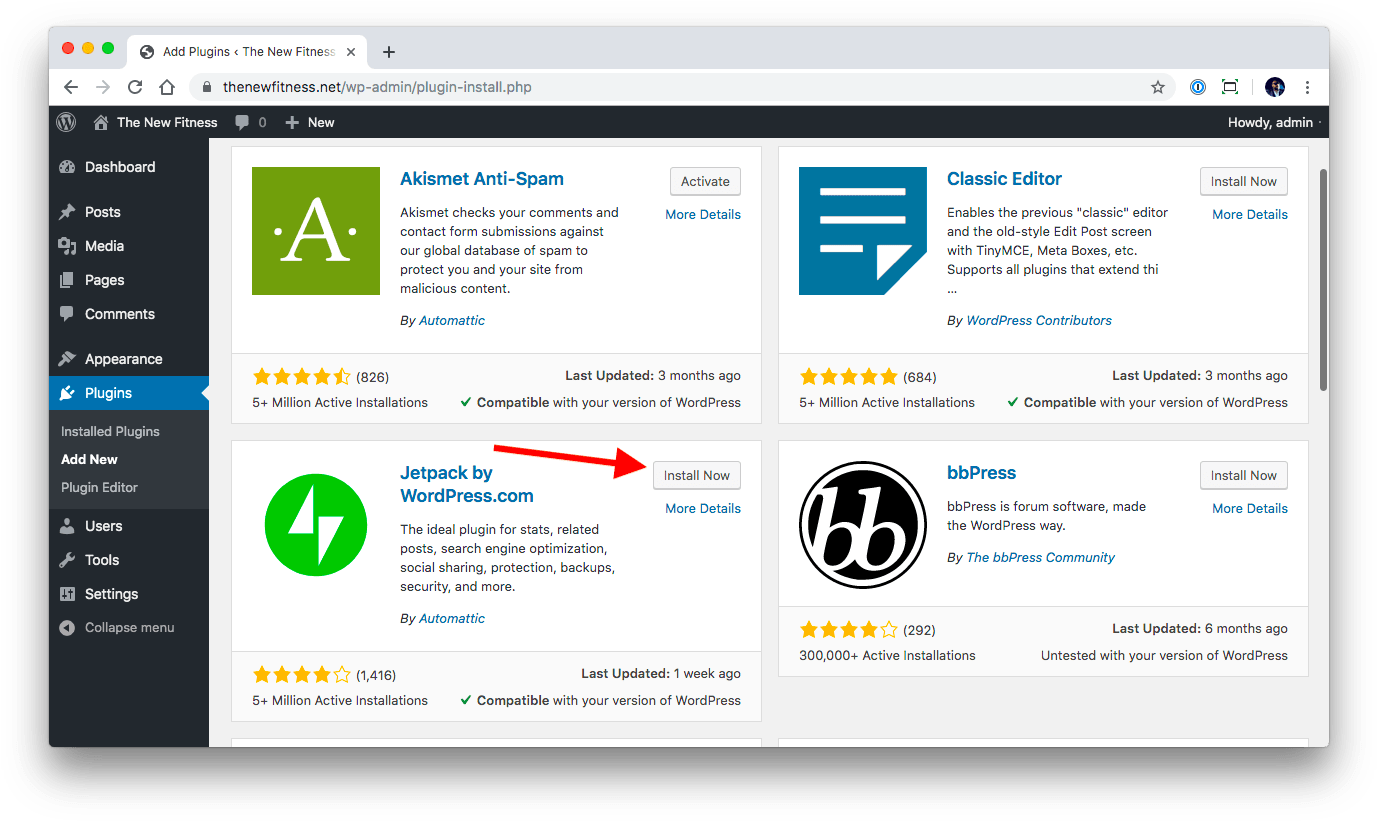Click the Pages icon in sidebar
The image size is (1377, 821).
click(x=67, y=280)
